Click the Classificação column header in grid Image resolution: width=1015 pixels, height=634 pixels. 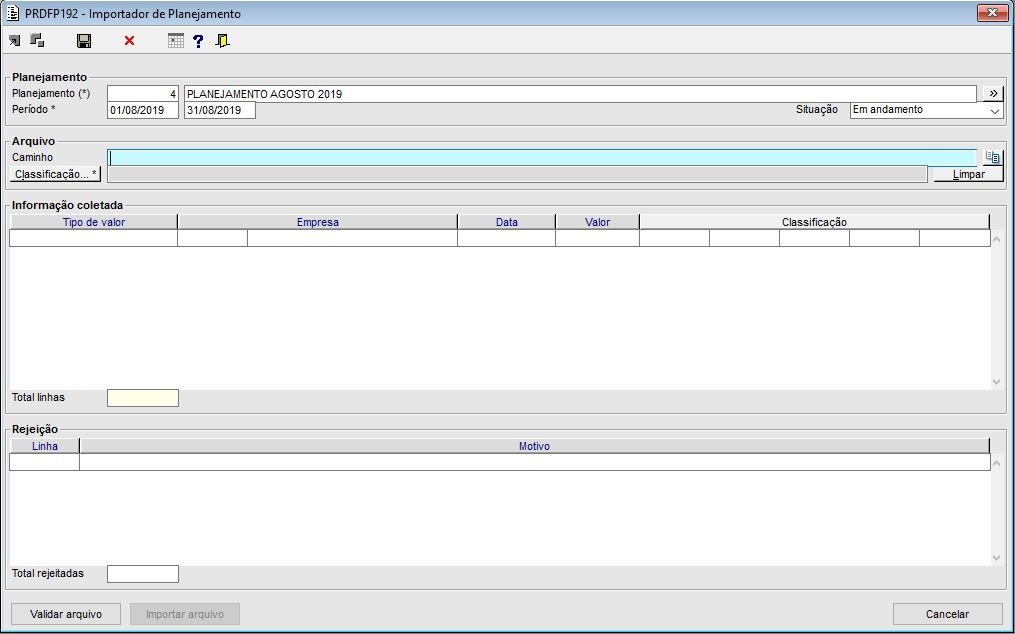coord(814,222)
